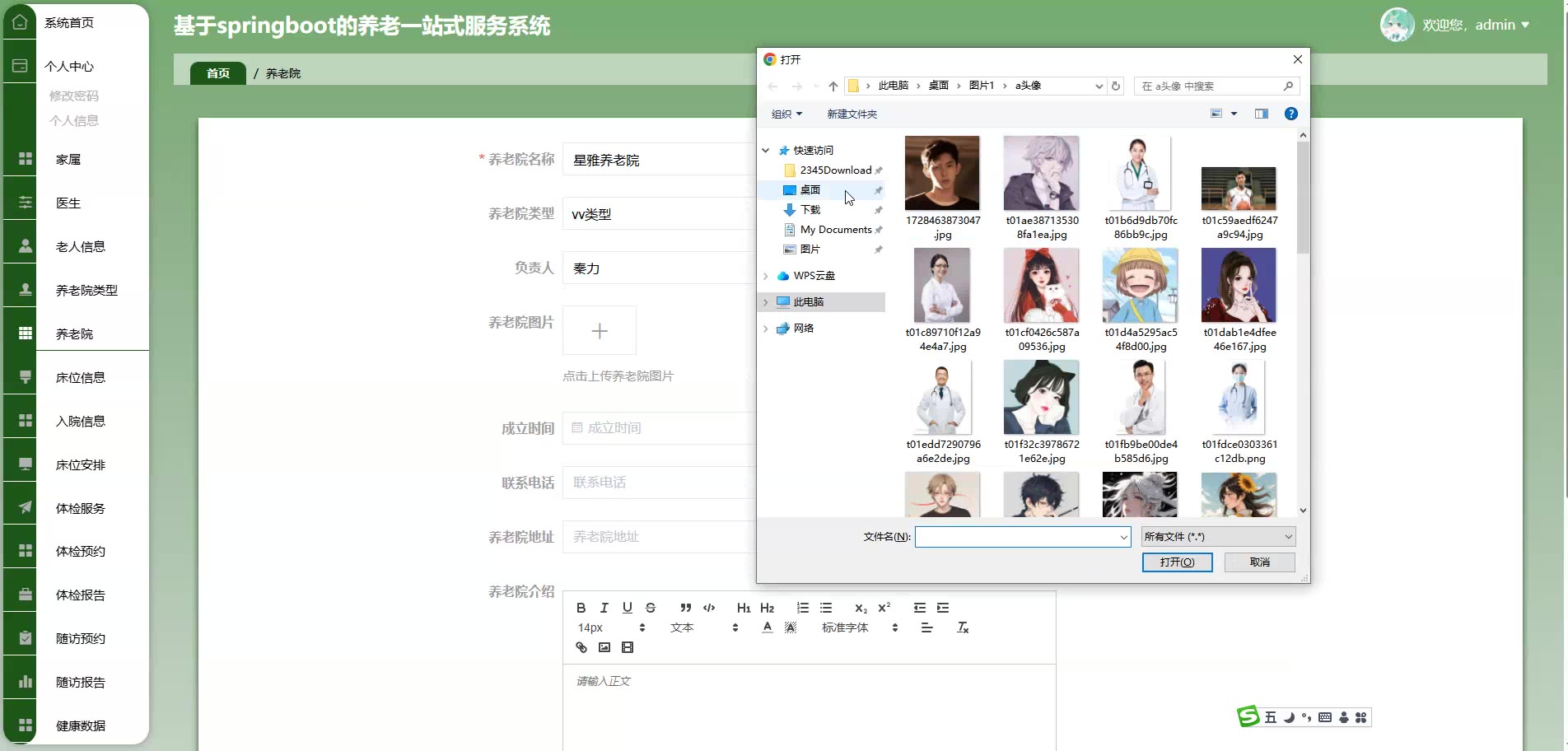Open the 组织 dropdown menu
1568x751 pixels.
coord(786,114)
